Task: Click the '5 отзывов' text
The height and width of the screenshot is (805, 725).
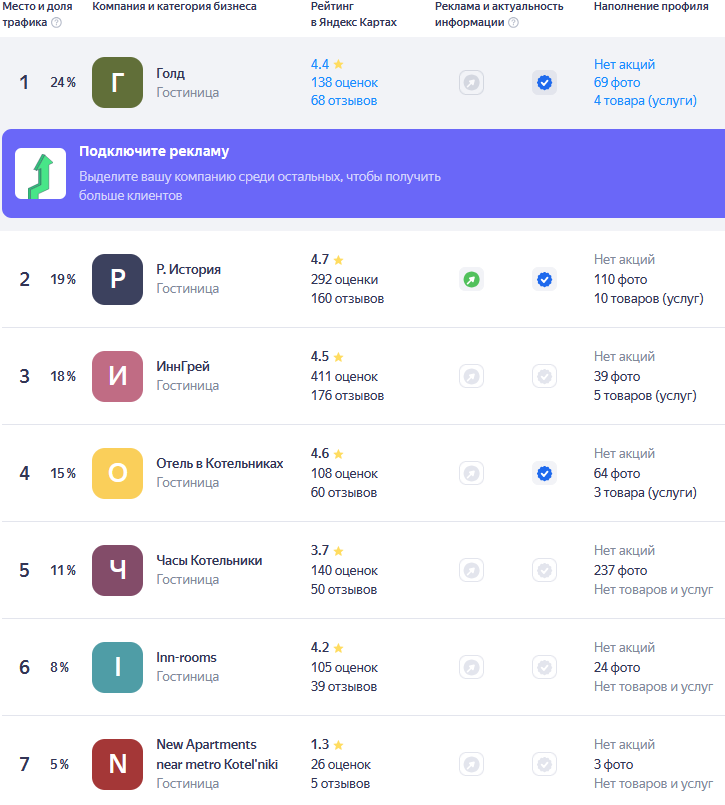Action: (x=340, y=783)
